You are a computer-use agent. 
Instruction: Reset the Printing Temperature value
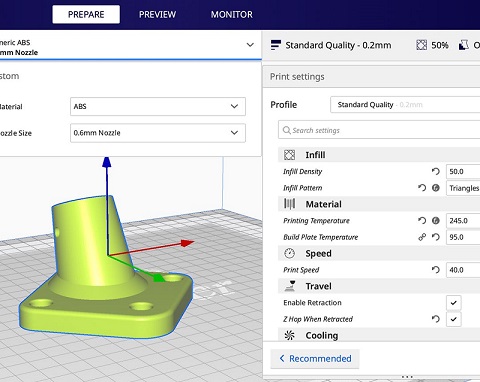click(x=422, y=220)
